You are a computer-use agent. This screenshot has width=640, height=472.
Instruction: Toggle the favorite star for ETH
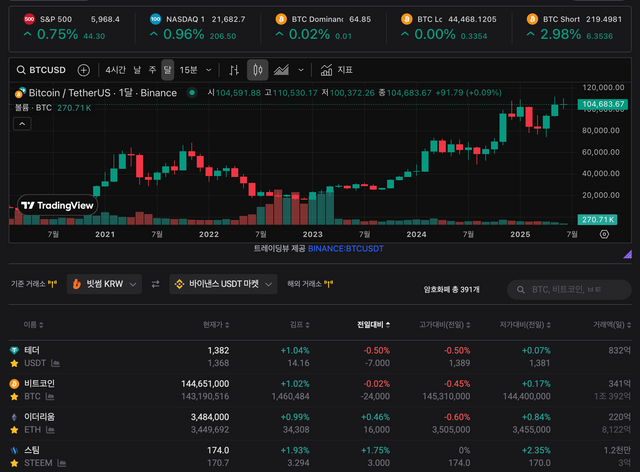pyautogui.click(x=14, y=430)
